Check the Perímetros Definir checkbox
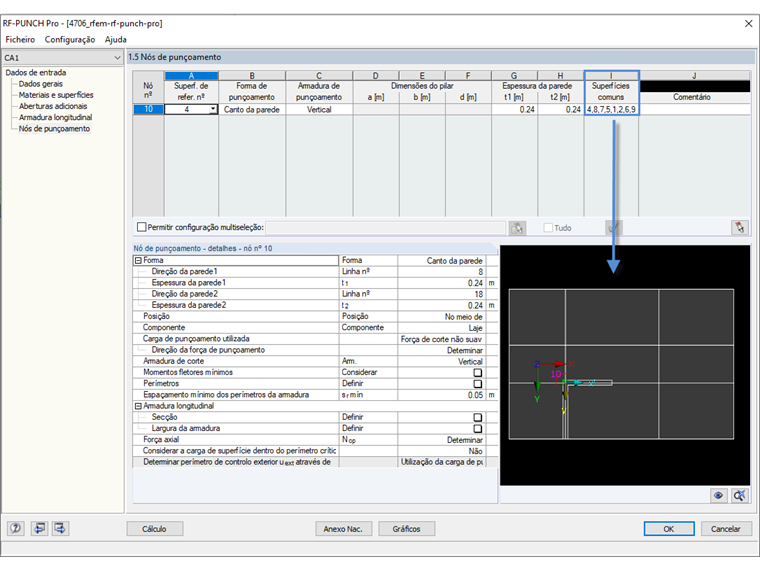The height and width of the screenshot is (570, 760). coord(477,384)
